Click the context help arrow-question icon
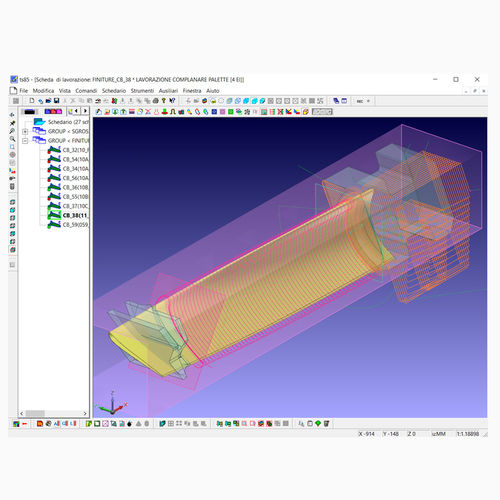Image resolution: width=500 pixels, height=500 pixels. pyautogui.click(x=172, y=101)
